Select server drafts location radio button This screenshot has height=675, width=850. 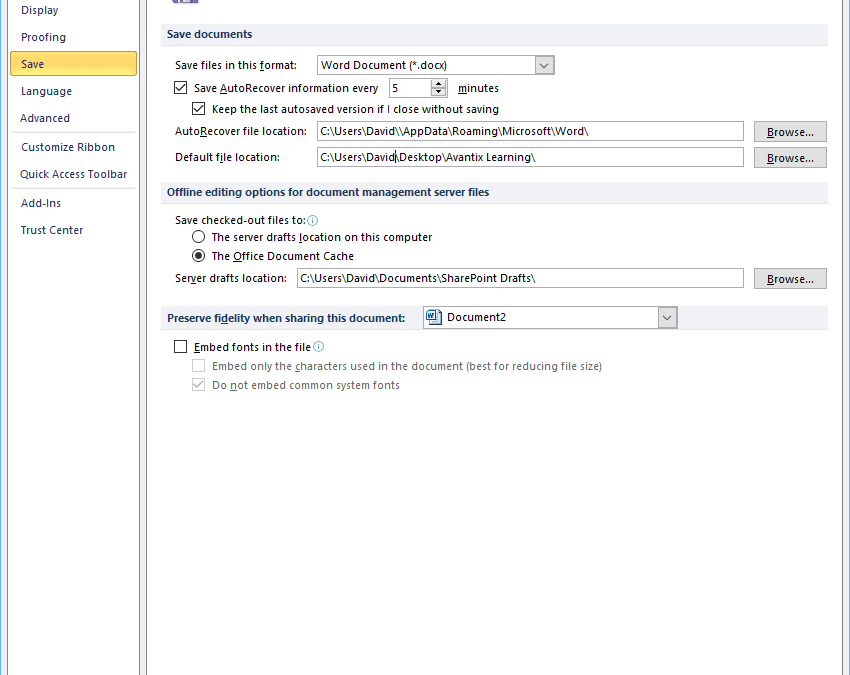coord(199,237)
